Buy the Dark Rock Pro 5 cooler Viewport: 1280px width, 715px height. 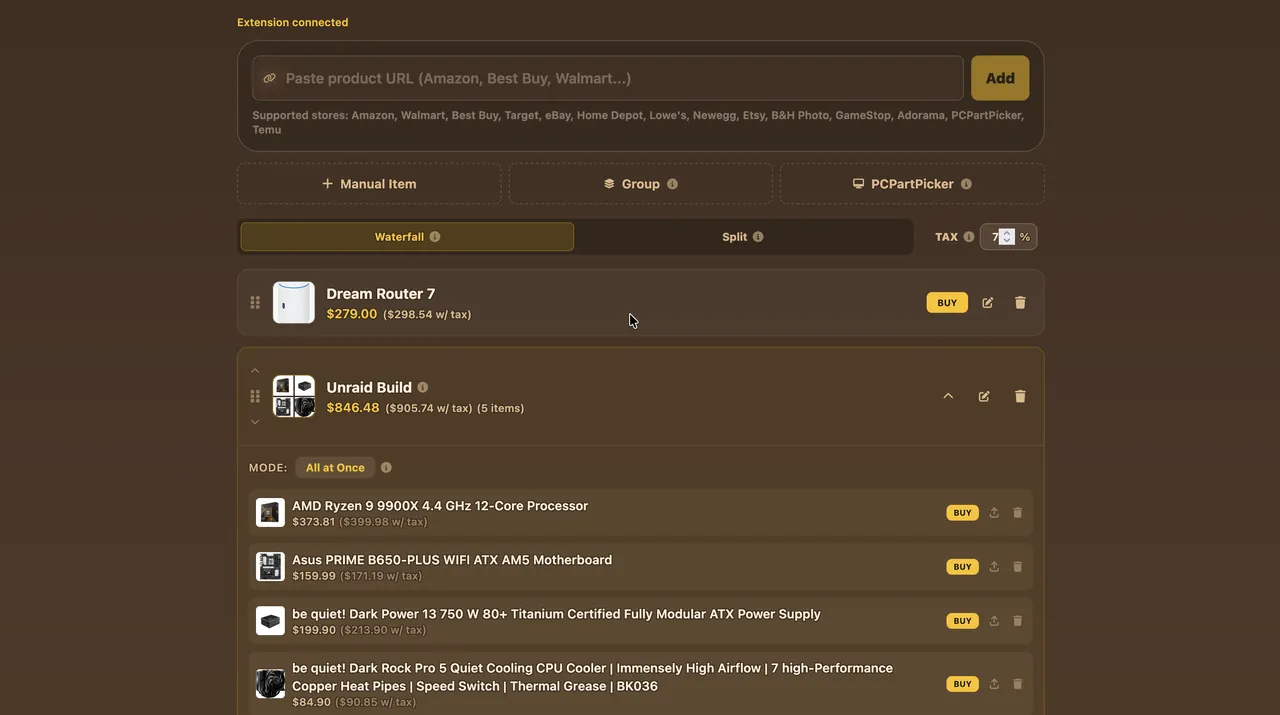(962, 684)
